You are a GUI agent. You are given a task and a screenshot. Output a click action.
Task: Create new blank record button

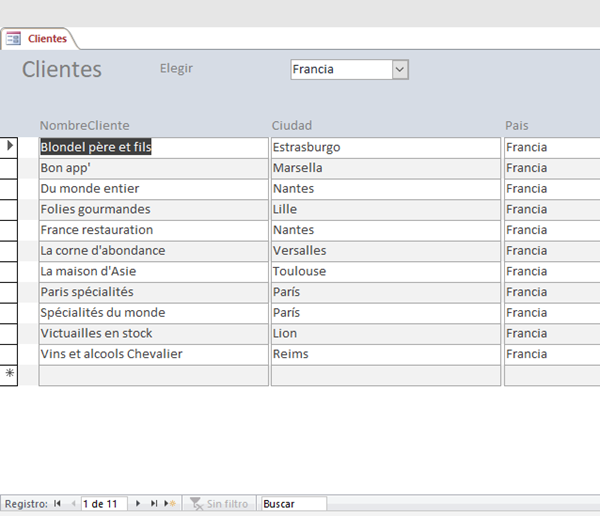click(x=170, y=504)
